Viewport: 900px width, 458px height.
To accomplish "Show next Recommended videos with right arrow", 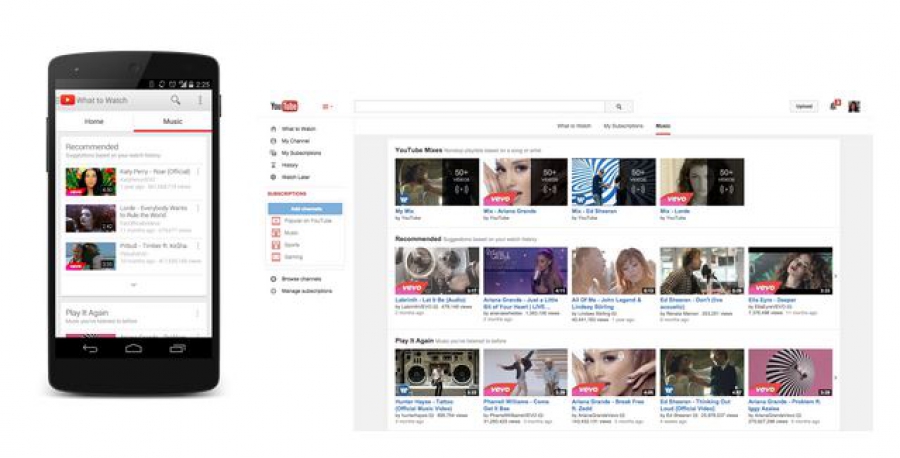I will click(835, 277).
